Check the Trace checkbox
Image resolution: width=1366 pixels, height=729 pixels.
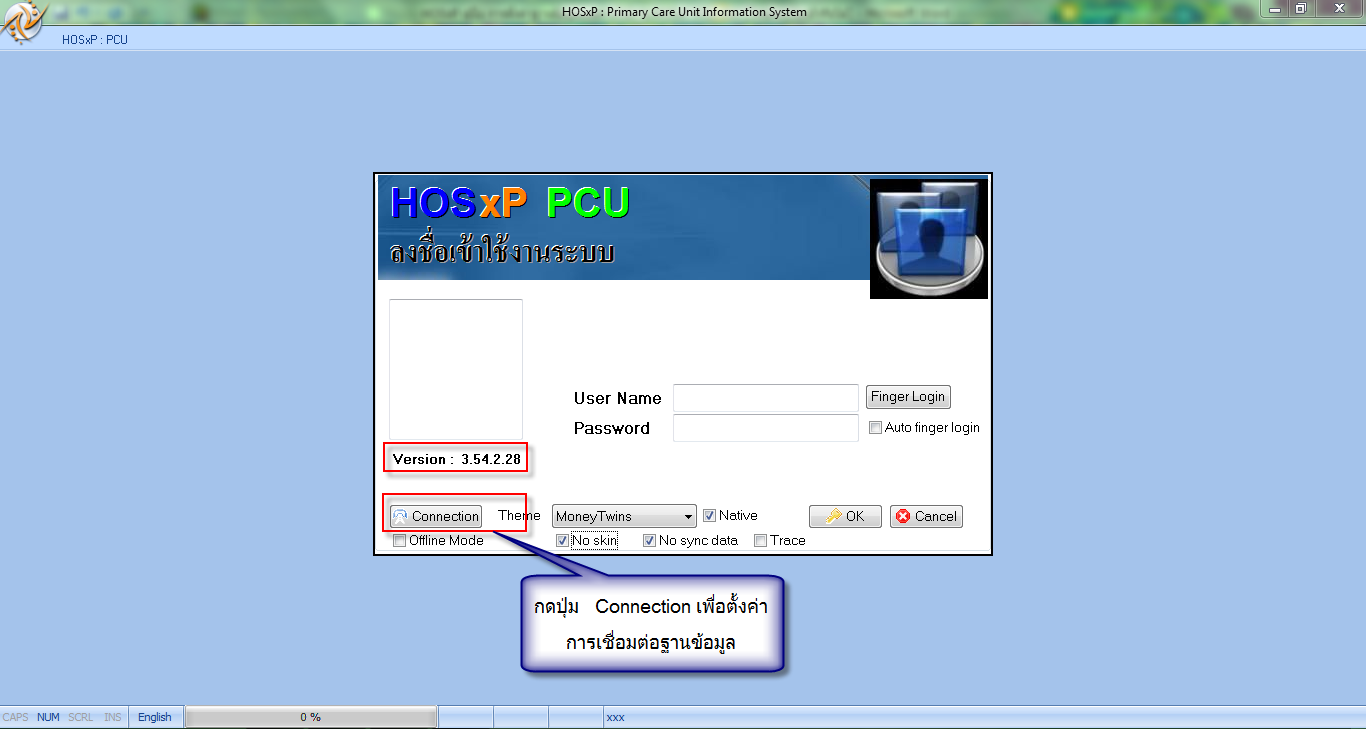(x=760, y=540)
